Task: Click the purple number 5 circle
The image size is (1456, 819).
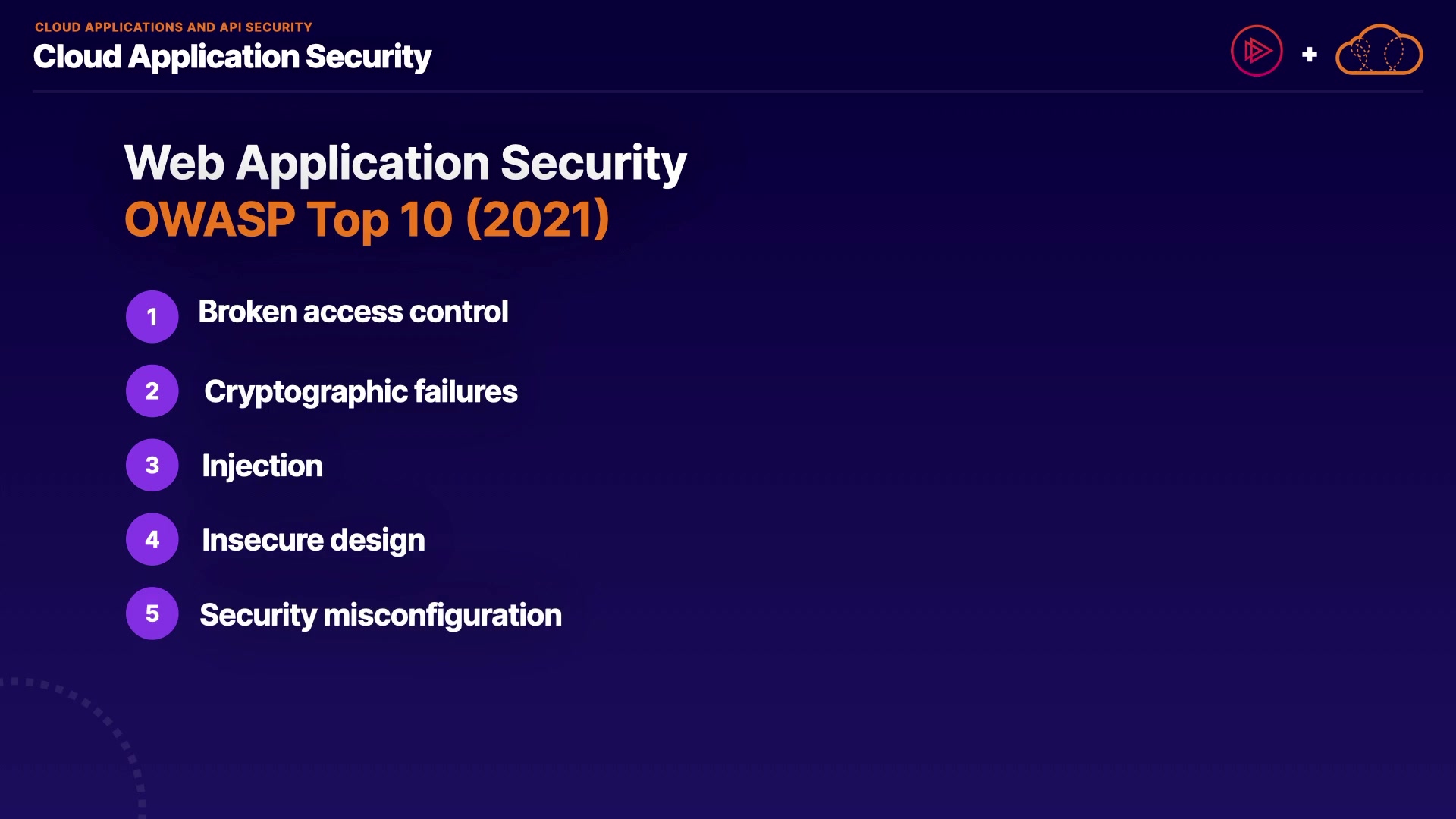Action: point(152,613)
